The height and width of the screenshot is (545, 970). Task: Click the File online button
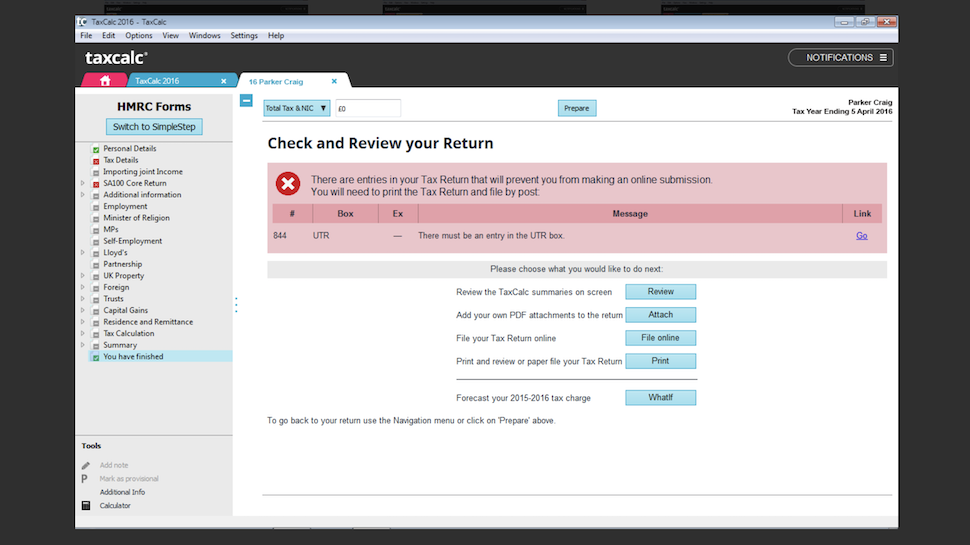coord(660,338)
